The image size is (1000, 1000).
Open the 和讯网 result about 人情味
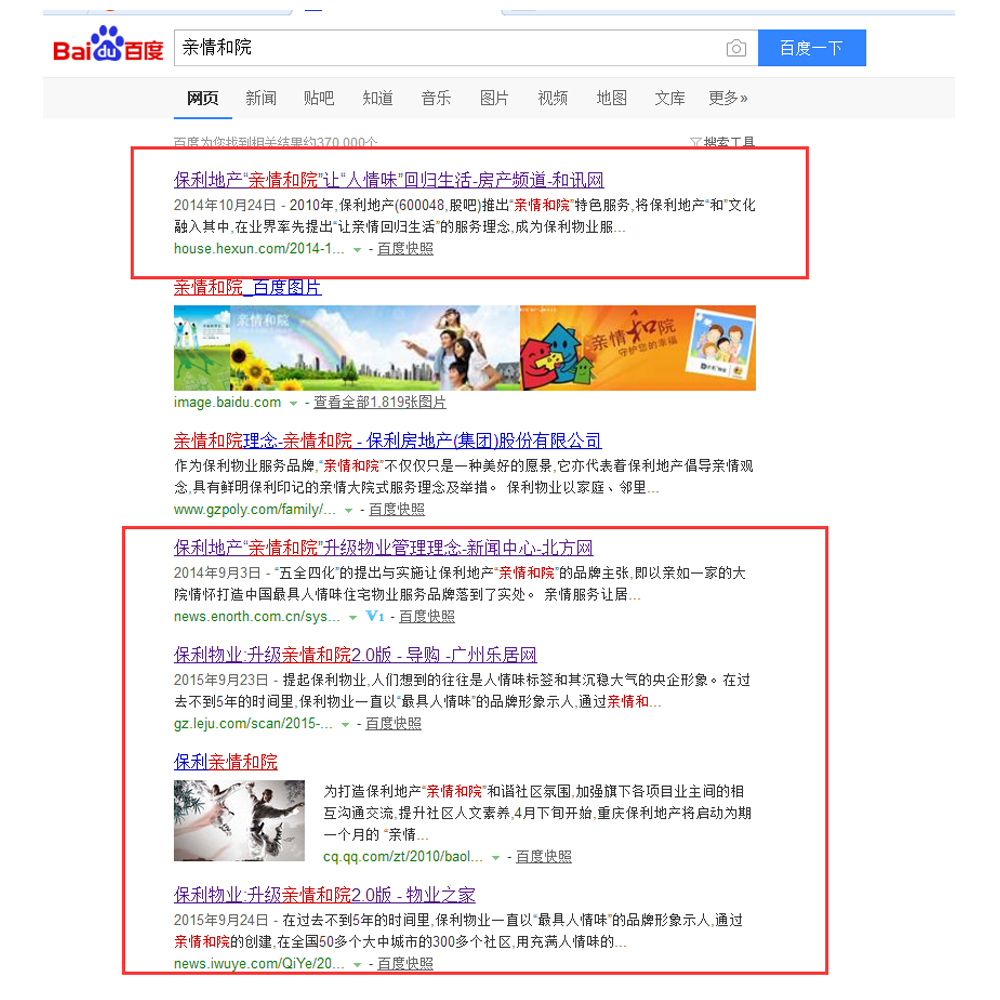coord(388,180)
